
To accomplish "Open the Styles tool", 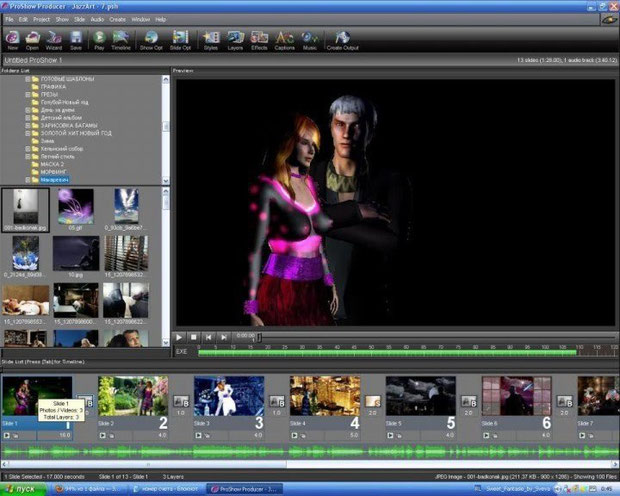I will [211, 40].
